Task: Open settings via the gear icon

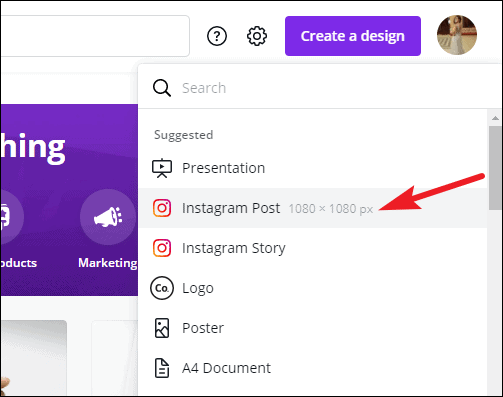Action: click(257, 36)
